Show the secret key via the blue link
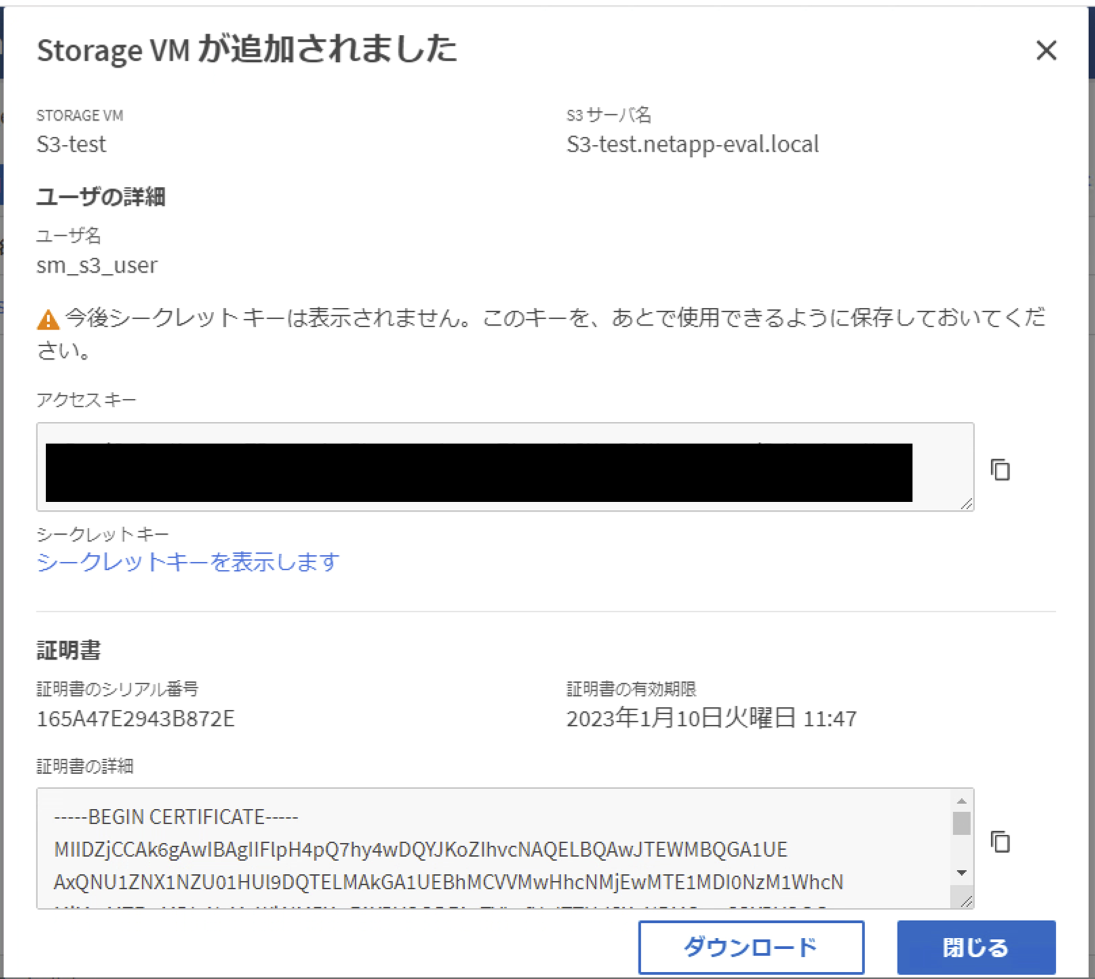 pos(188,562)
